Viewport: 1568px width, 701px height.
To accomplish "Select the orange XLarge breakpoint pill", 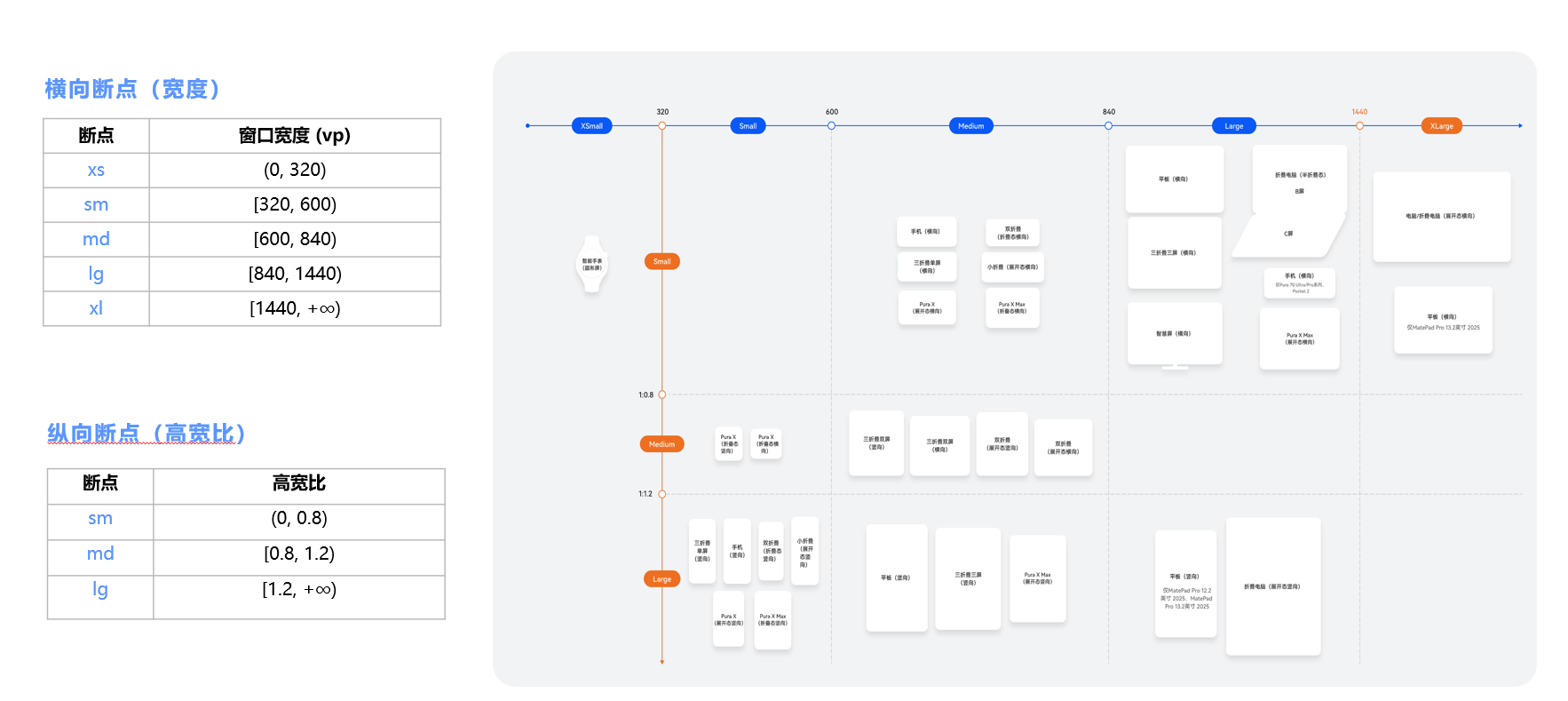I will coord(1441,126).
